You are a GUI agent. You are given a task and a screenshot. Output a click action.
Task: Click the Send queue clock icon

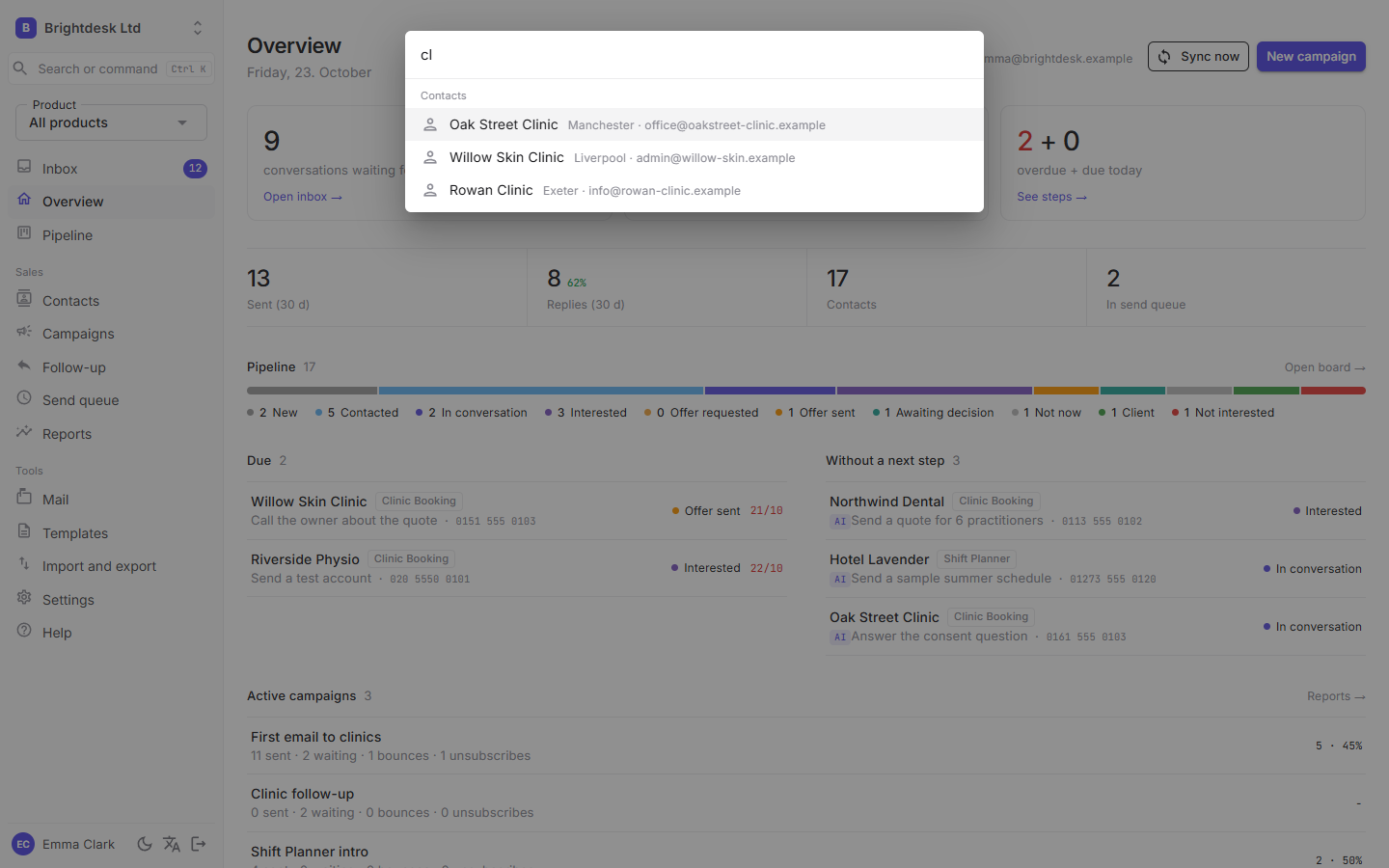[x=24, y=398]
